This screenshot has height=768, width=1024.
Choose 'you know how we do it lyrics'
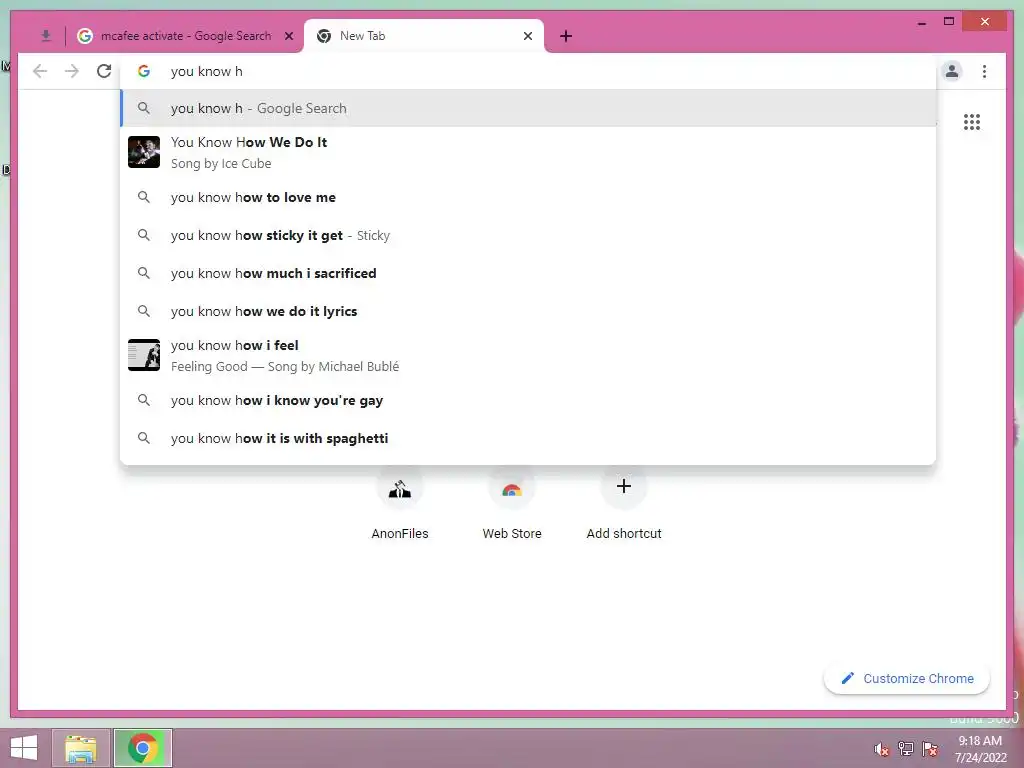coord(528,311)
